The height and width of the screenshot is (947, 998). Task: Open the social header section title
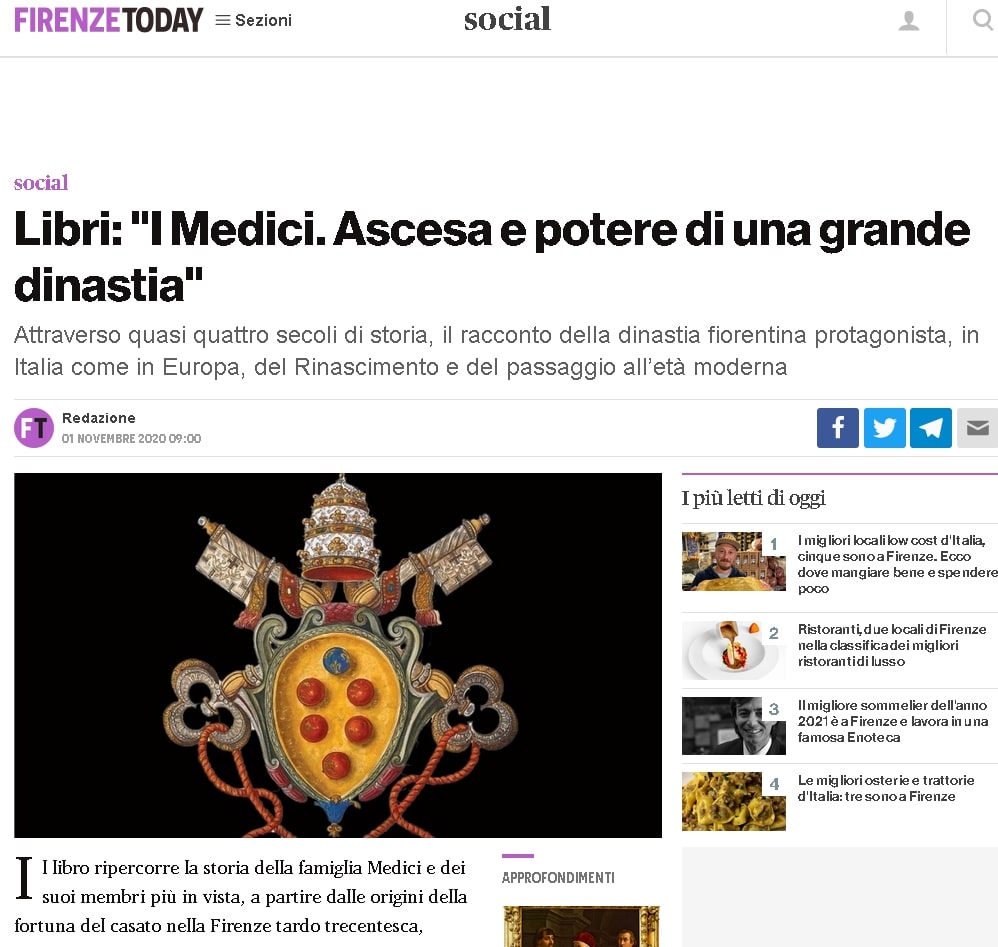[x=507, y=19]
